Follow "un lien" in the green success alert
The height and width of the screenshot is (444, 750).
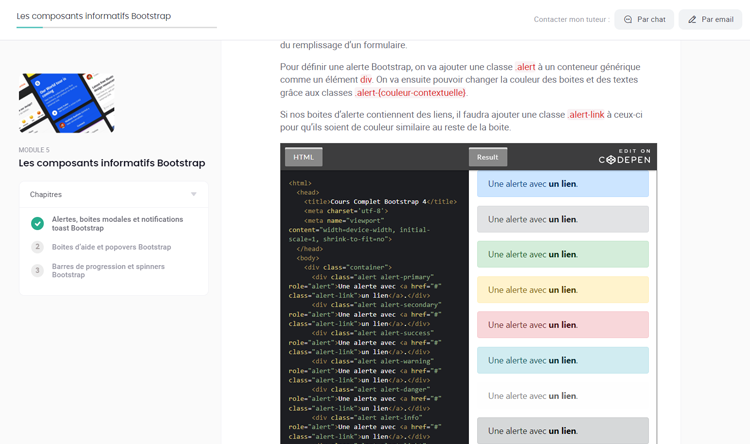coord(563,255)
